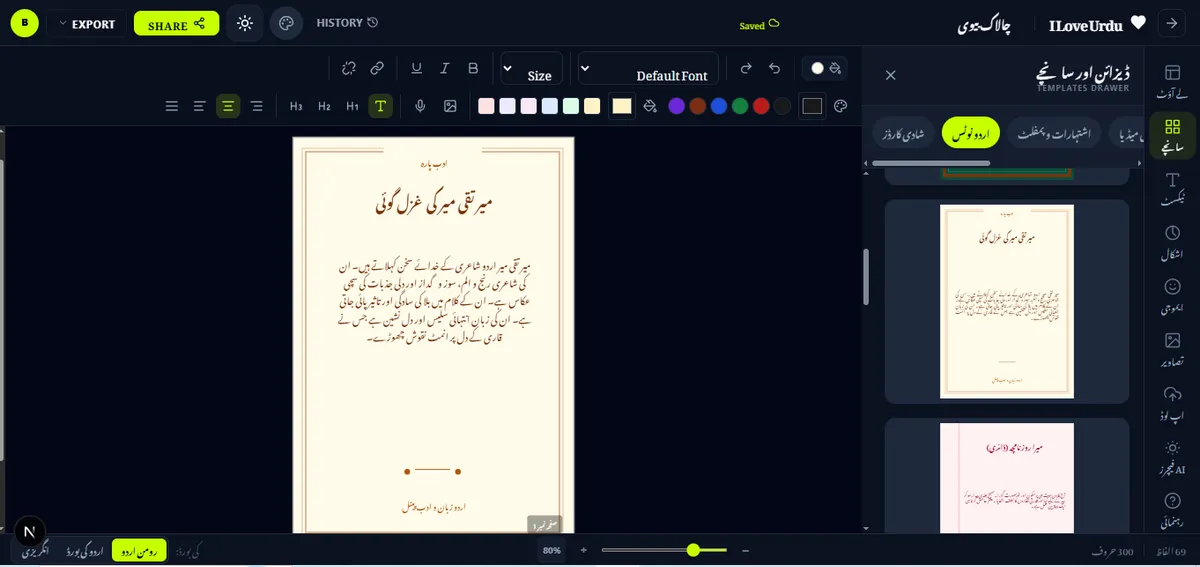
Task: Click the SHARE button
Action: click(x=176, y=24)
